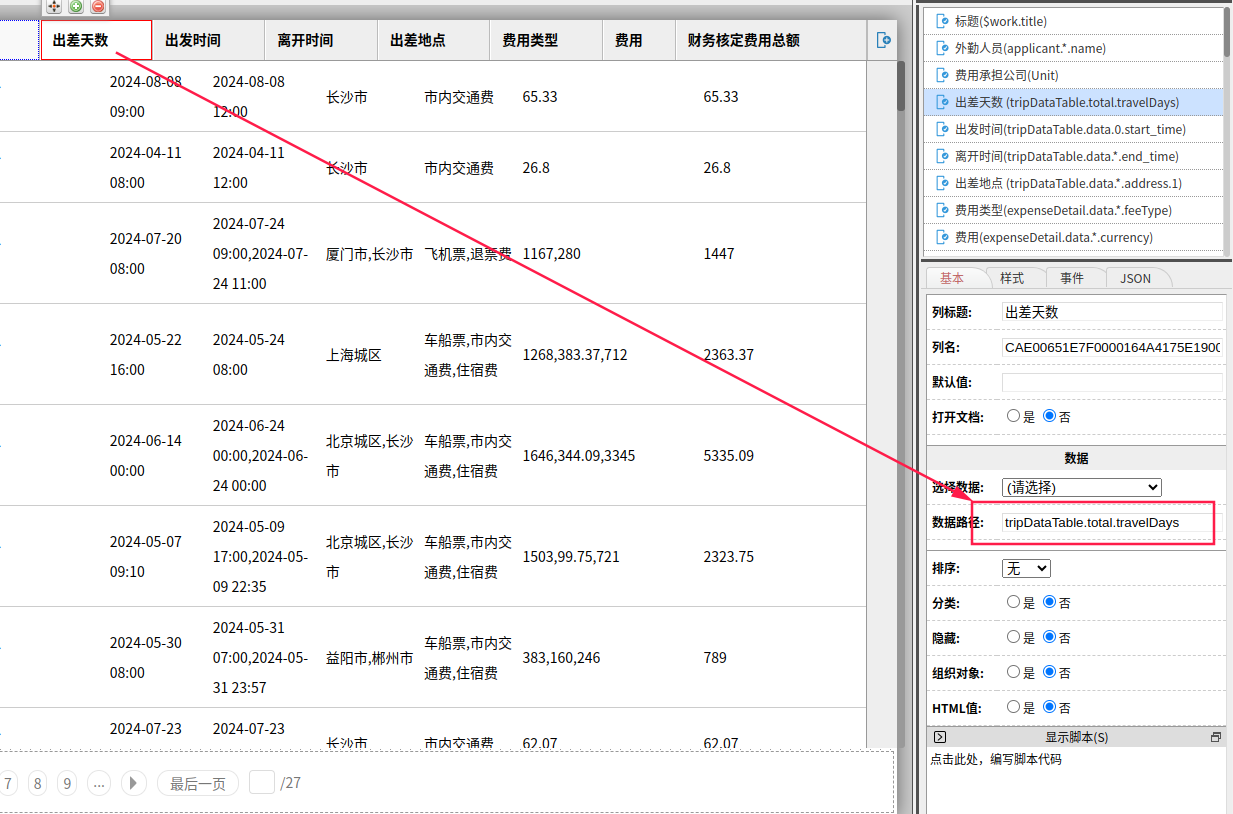Viewport: 1233px width, 814px height.
Task: Select the move/drag handle icon above the table
Action: point(54,7)
